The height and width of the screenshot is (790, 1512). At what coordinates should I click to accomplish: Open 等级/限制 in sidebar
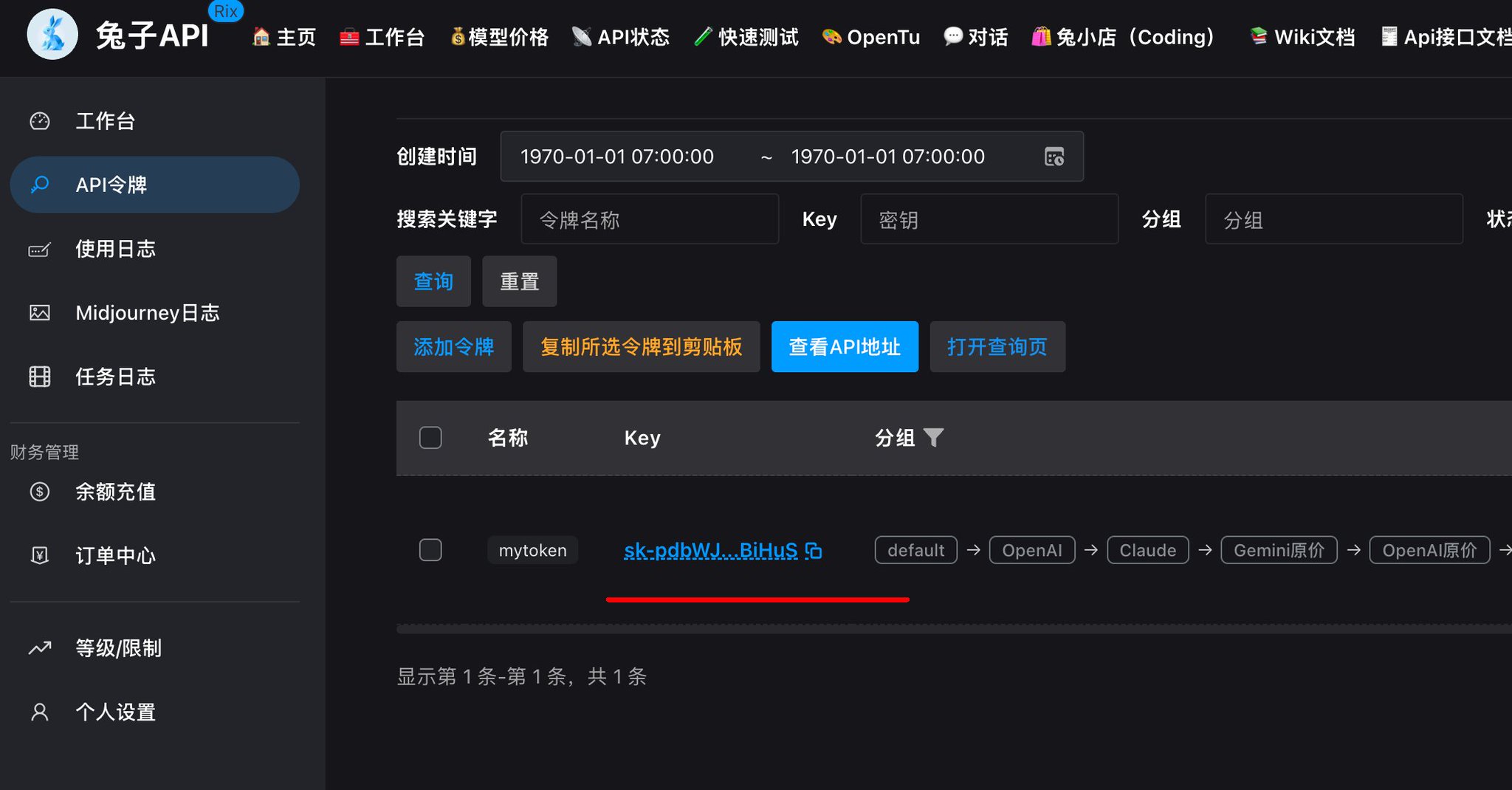(x=155, y=648)
